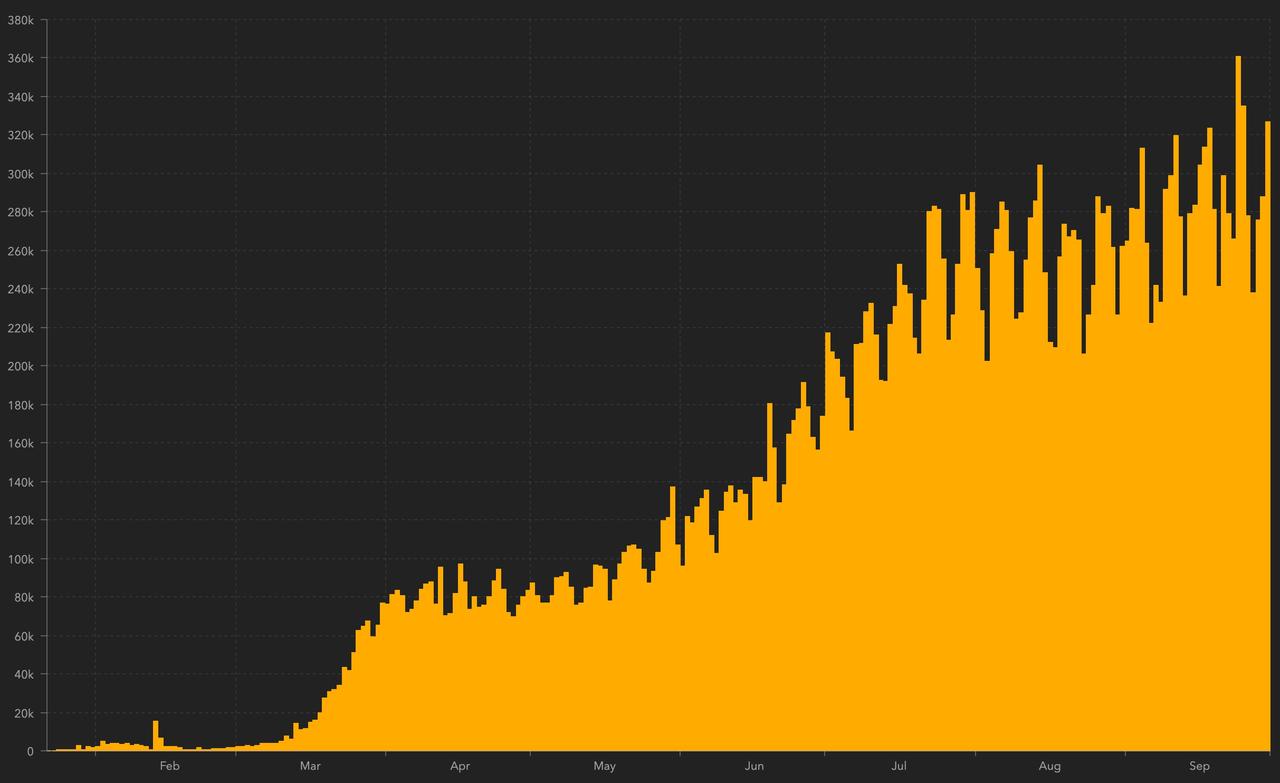
Task: Select the '140k' y-axis tick label
Action: pyautogui.click(x=22, y=482)
